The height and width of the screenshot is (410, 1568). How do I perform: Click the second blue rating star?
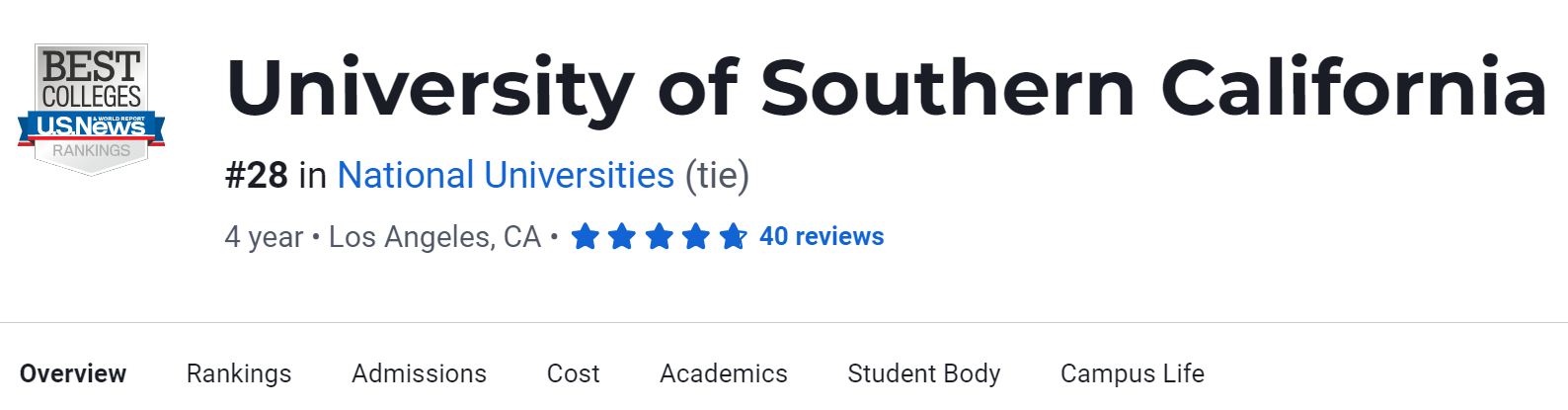622,237
